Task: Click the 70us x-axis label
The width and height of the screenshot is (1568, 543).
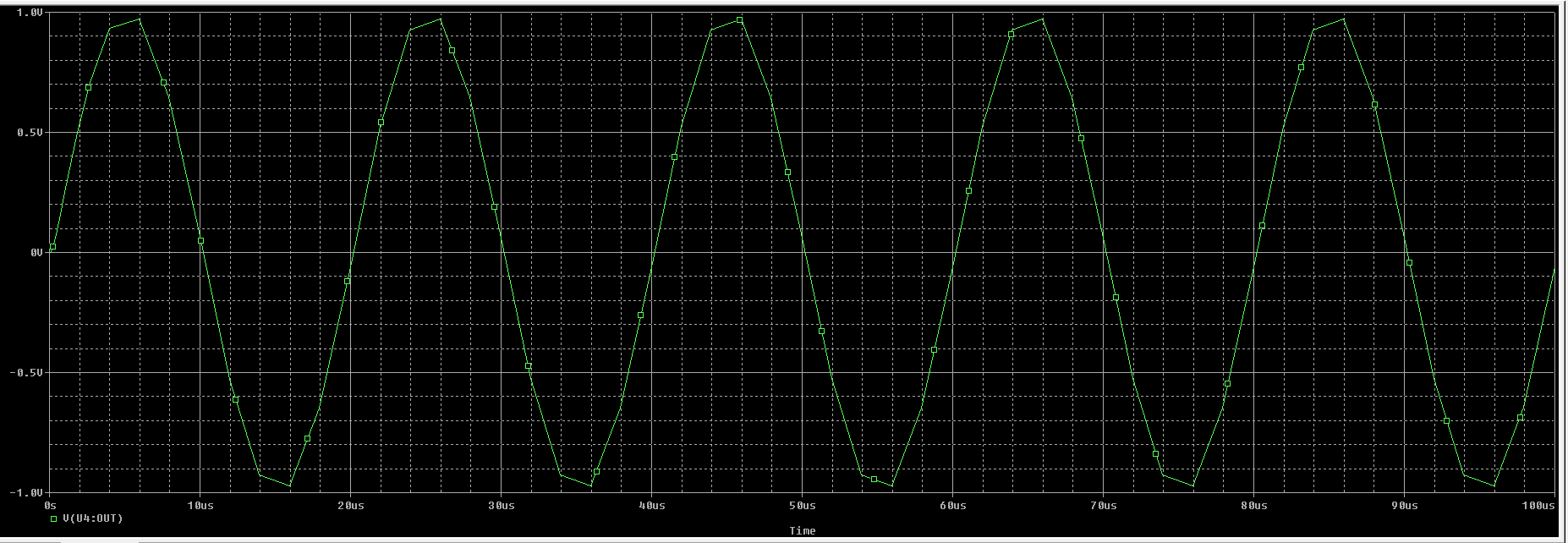Action: click(1103, 506)
